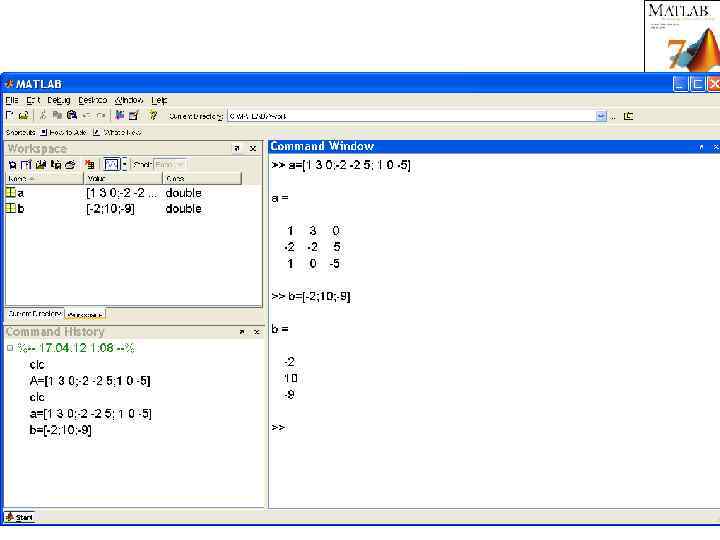Open the Debug menu
720x540 pixels.
(x=59, y=100)
